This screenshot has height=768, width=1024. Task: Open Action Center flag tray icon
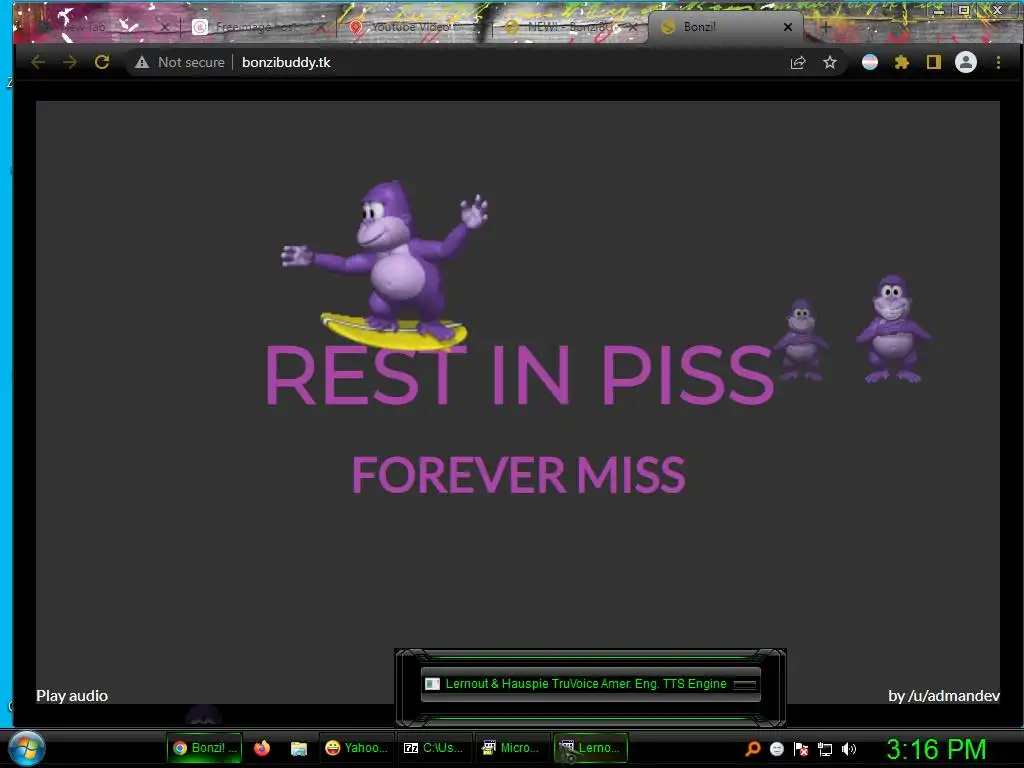(801, 749)
